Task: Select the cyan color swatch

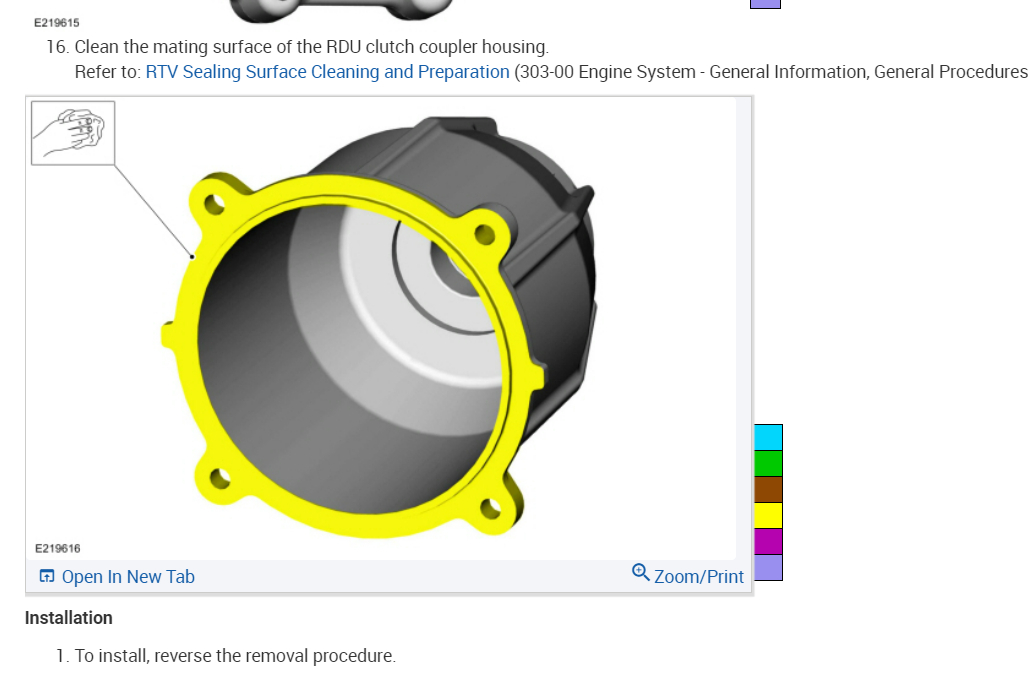Action: click(768, 437)
